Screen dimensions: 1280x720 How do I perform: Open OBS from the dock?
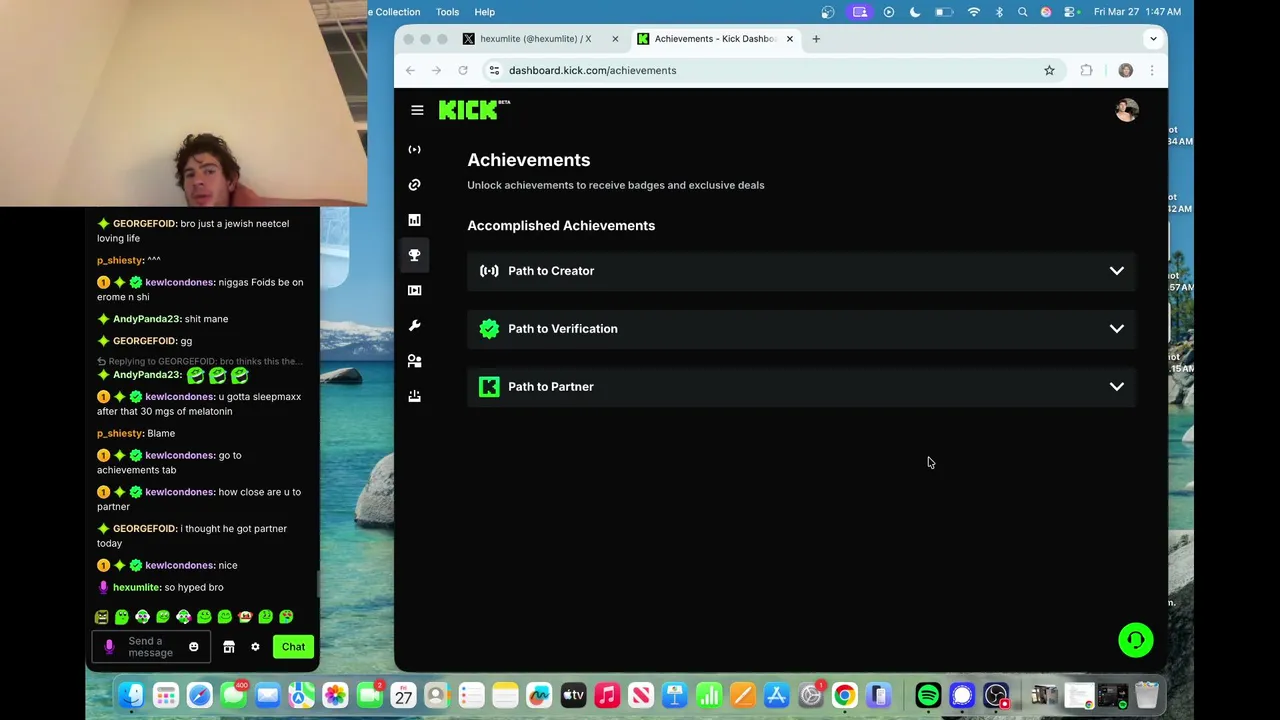coord(996,695)
